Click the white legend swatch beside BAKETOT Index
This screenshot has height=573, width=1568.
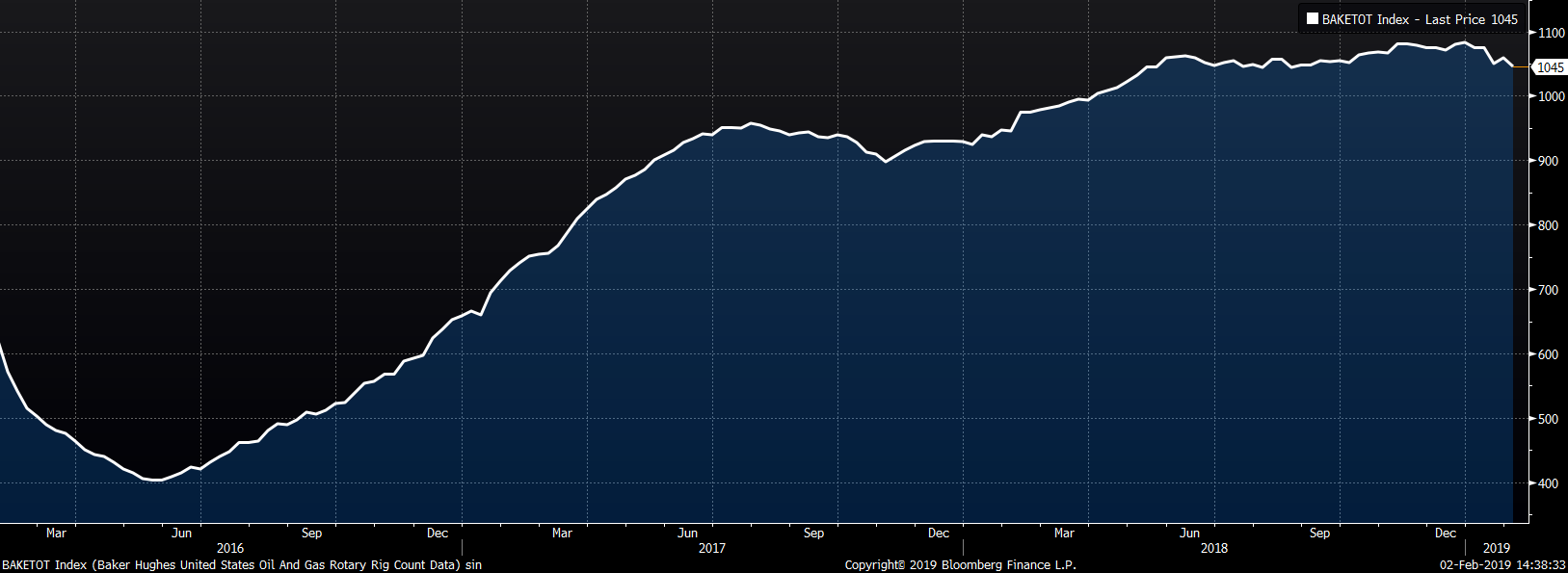(1312, 19)
